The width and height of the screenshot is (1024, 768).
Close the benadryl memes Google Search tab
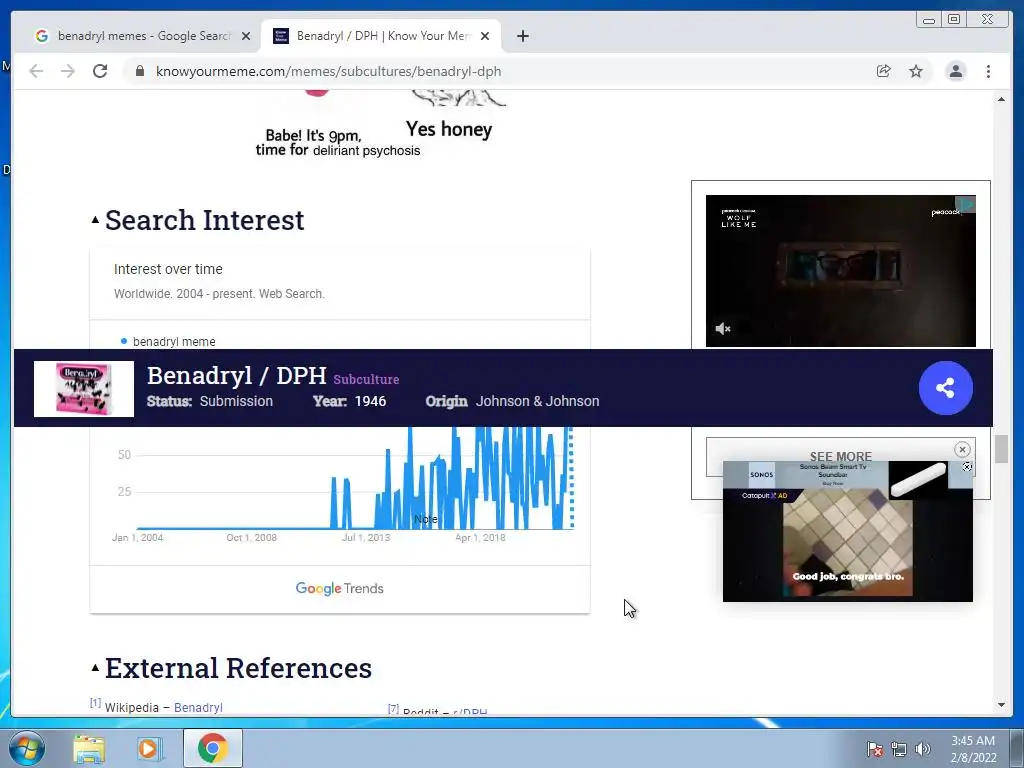[x=246, y=36]
